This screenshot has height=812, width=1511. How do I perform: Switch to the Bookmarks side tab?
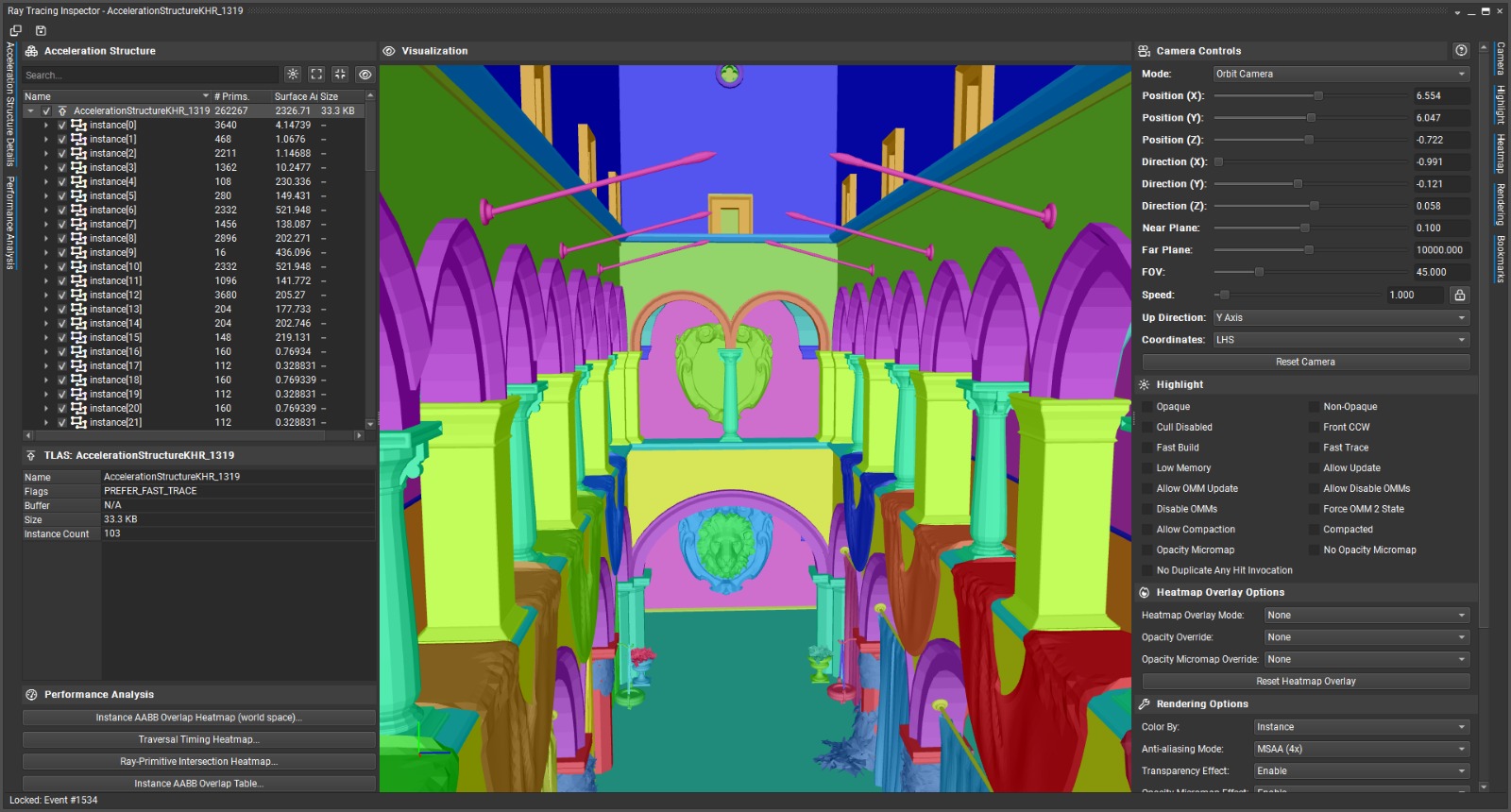[1500, 259]
